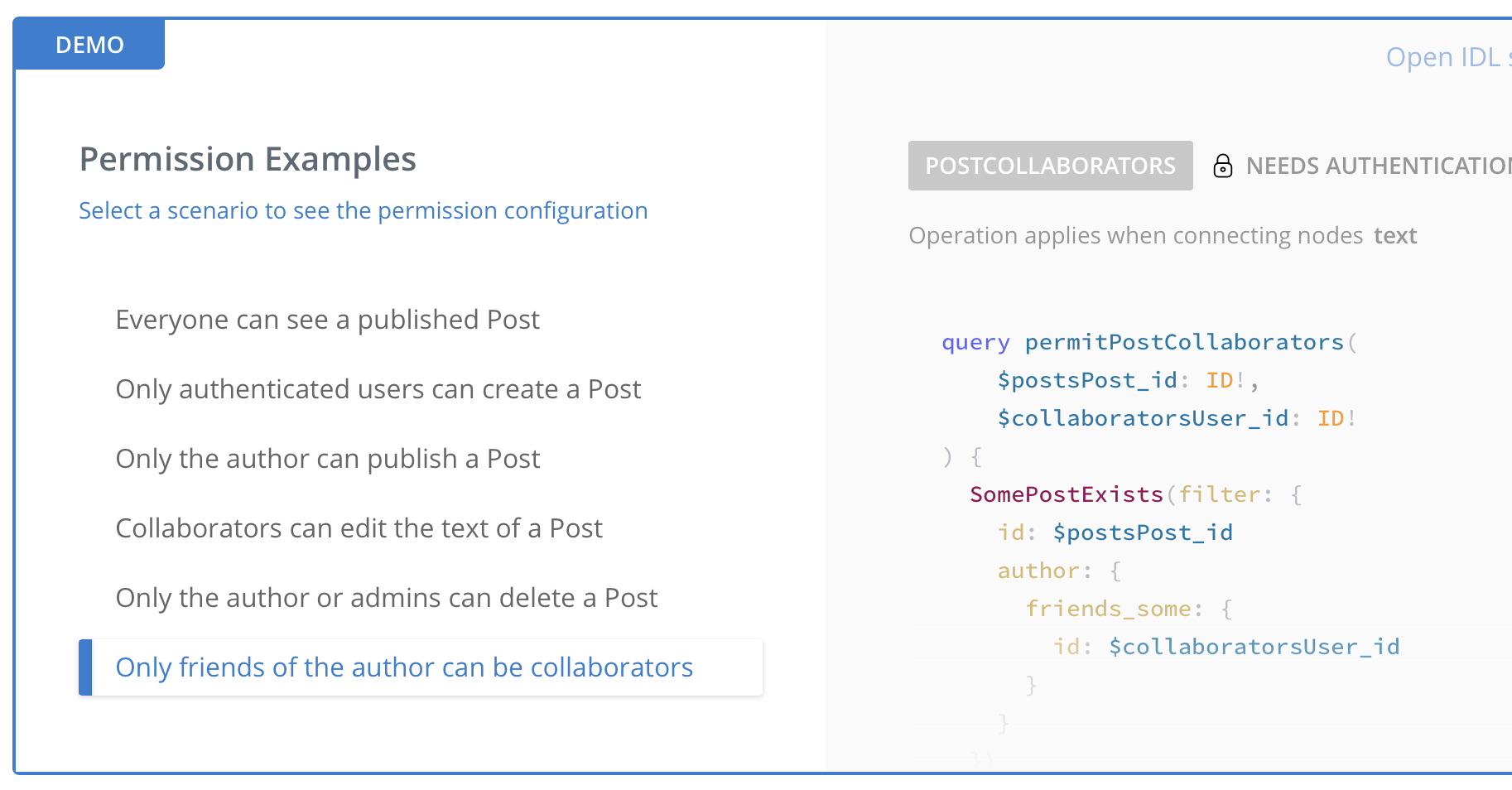This screenshot has height=790, width=1512.
Task: Click the lock icon next to NEEDS AUTHENTICATION
Action: [1223, 166]
